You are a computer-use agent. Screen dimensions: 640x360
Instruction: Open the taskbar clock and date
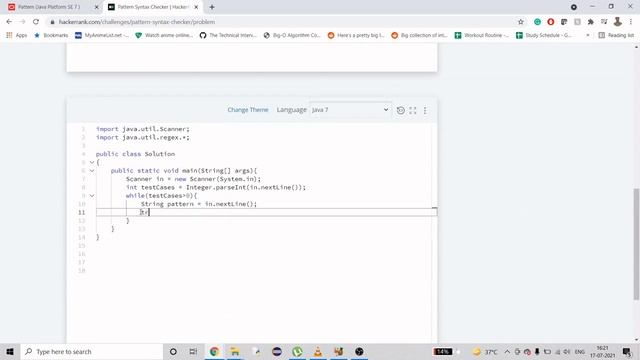coord(602,351)
